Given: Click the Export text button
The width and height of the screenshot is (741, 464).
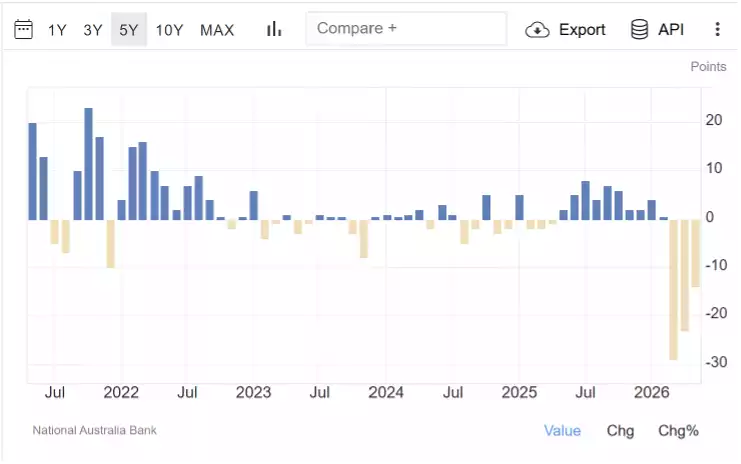Looking at the screenshot, I should tap(582, 29).
